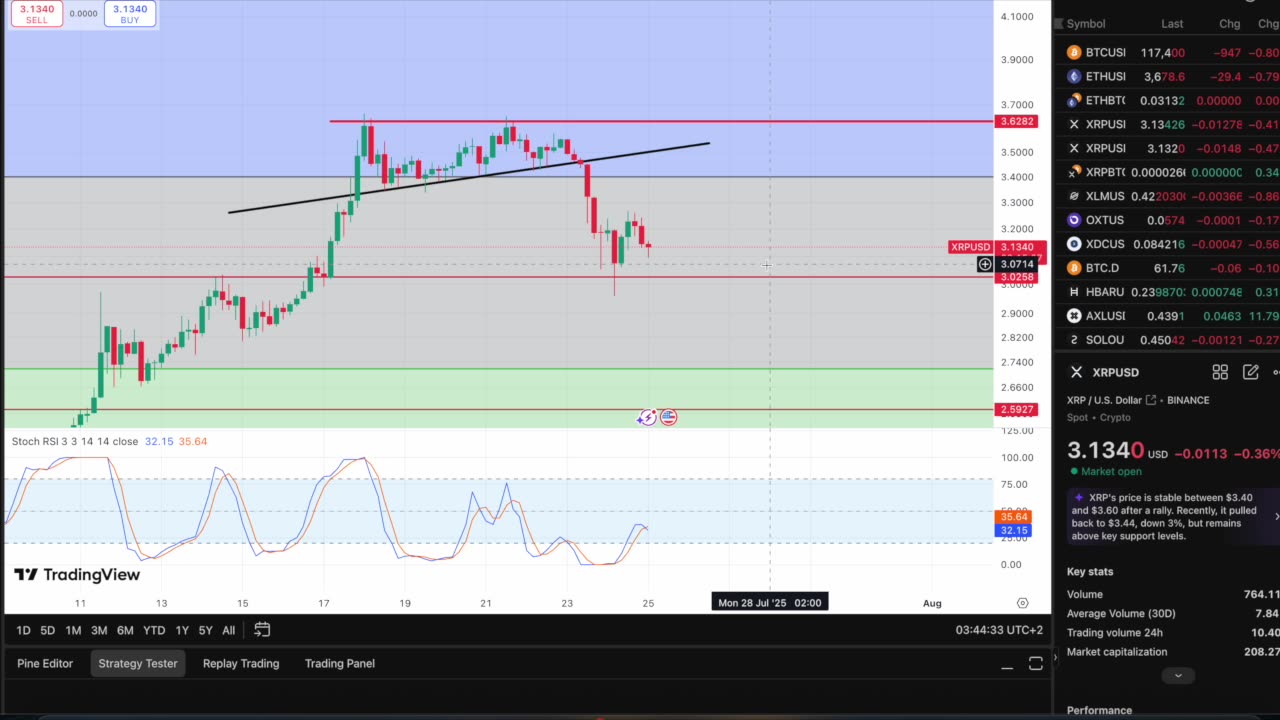Open the Pine Editor tab
This screenshot has height=720, width=1280.
pyautogui.click(x=45, y=664)
